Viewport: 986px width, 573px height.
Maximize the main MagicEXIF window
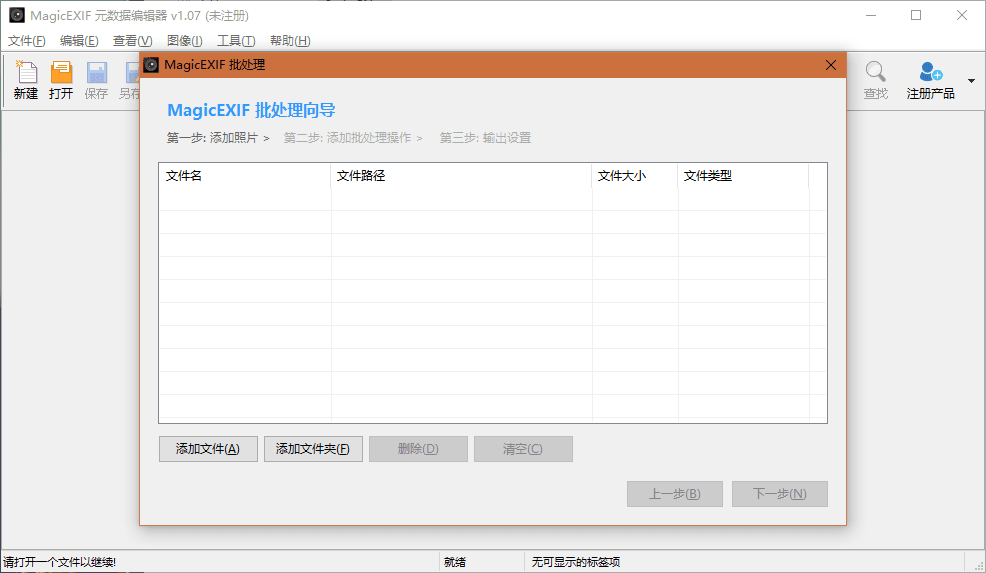pyautogui.click(x=916, y=15)
